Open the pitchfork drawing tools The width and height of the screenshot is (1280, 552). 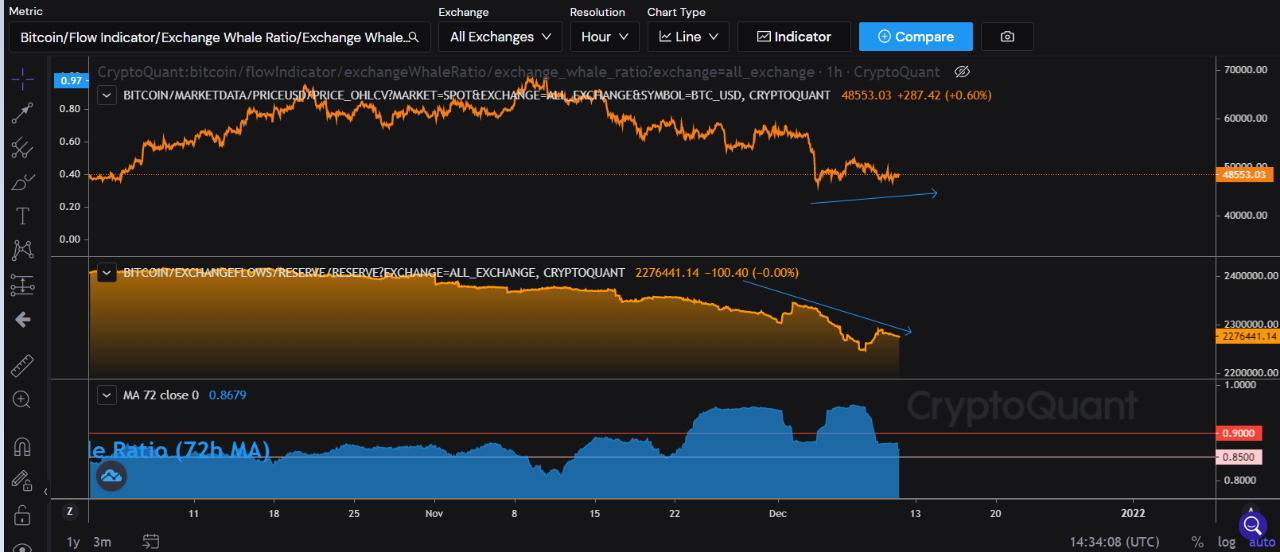point(22,148)
